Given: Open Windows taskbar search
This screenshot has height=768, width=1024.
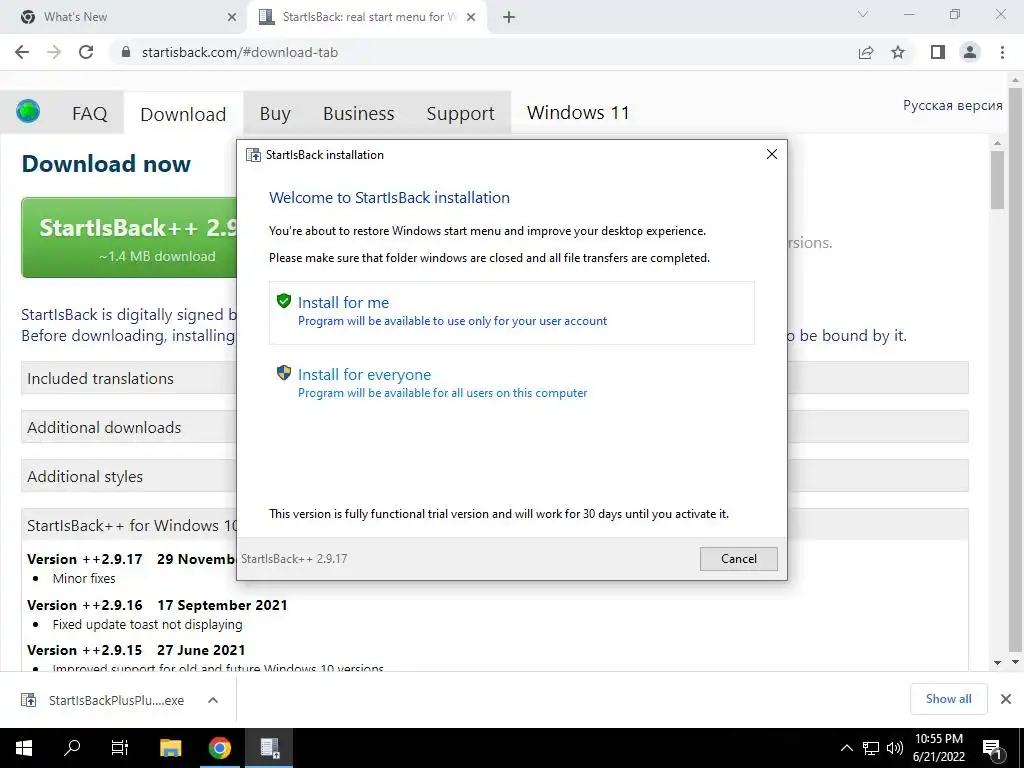Looking at the screenshot, I should click(x=72, y=748).
